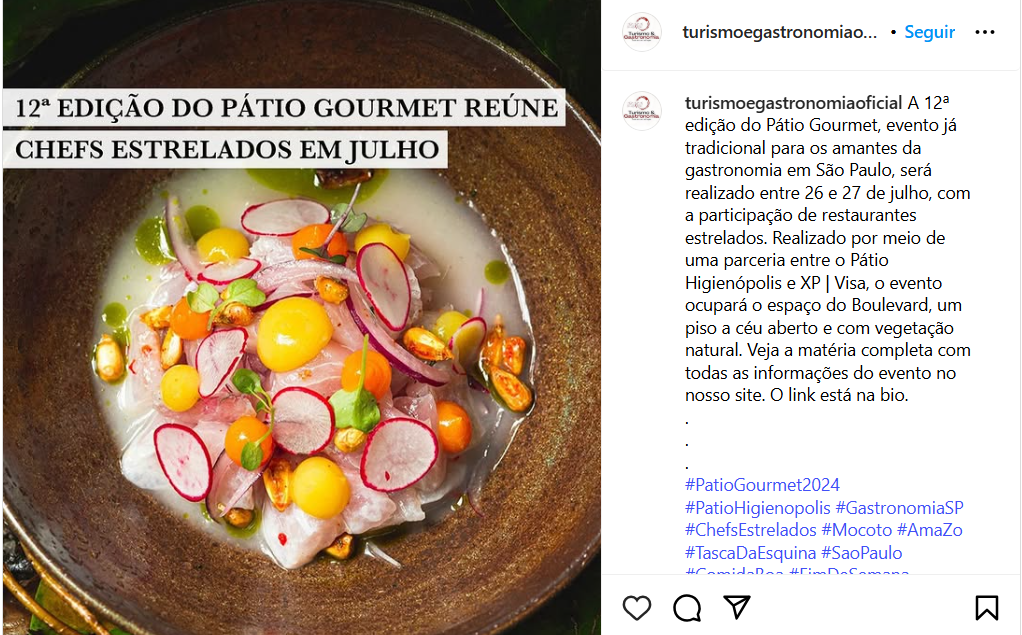Open the profile avatar in post header
1022x635 pixels.
coord(642,32)
